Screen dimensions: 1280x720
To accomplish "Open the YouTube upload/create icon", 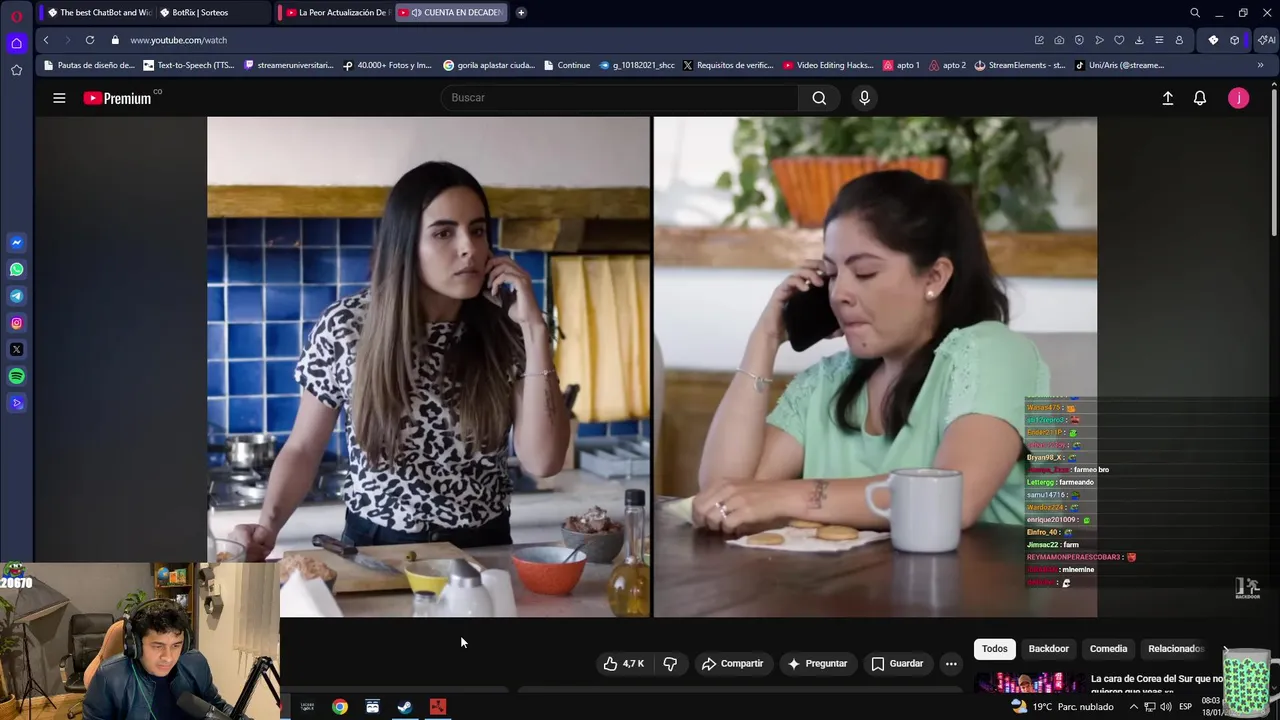I will 1167,98.
